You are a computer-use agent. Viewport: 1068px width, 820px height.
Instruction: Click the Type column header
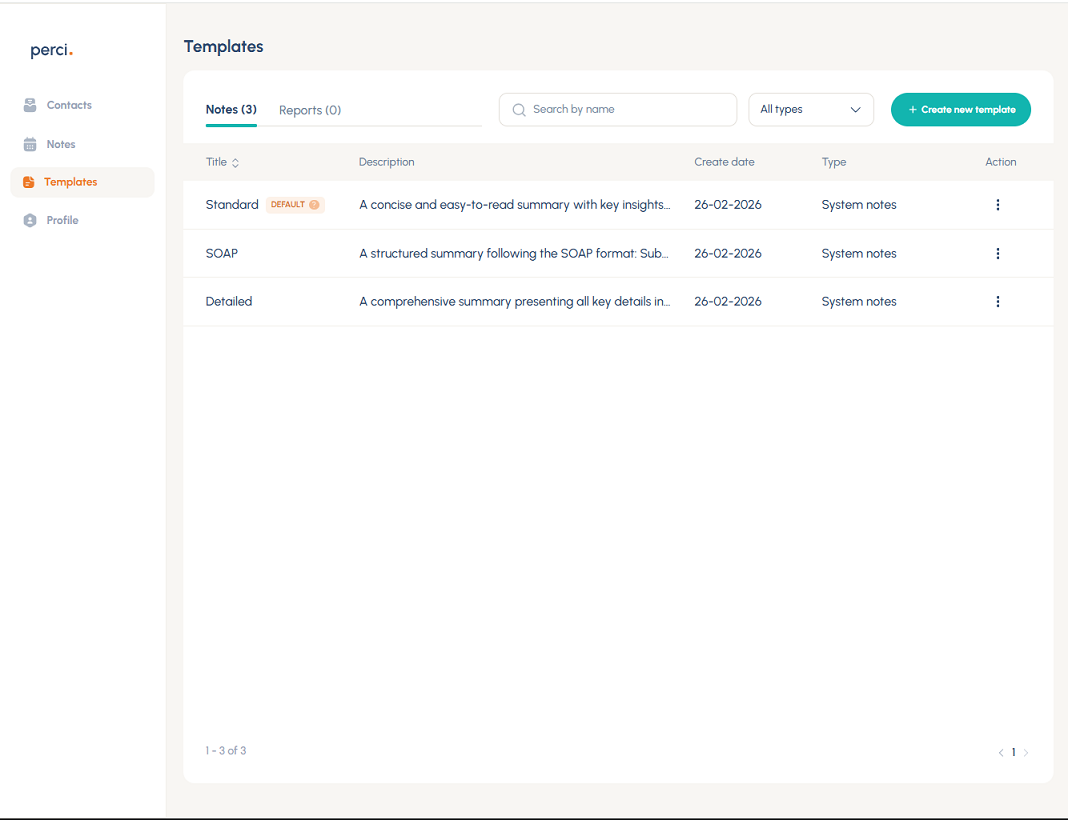[834, 162]
